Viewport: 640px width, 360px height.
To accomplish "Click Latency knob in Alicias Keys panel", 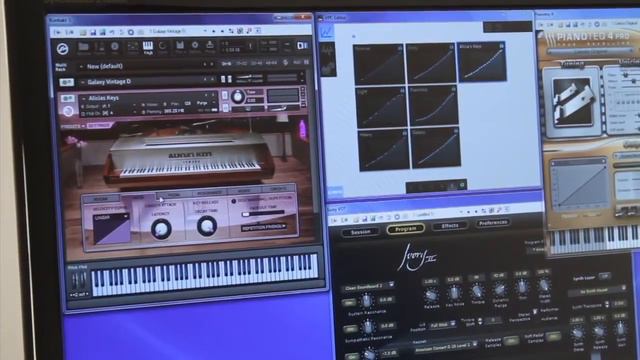I will coord(161,229).
